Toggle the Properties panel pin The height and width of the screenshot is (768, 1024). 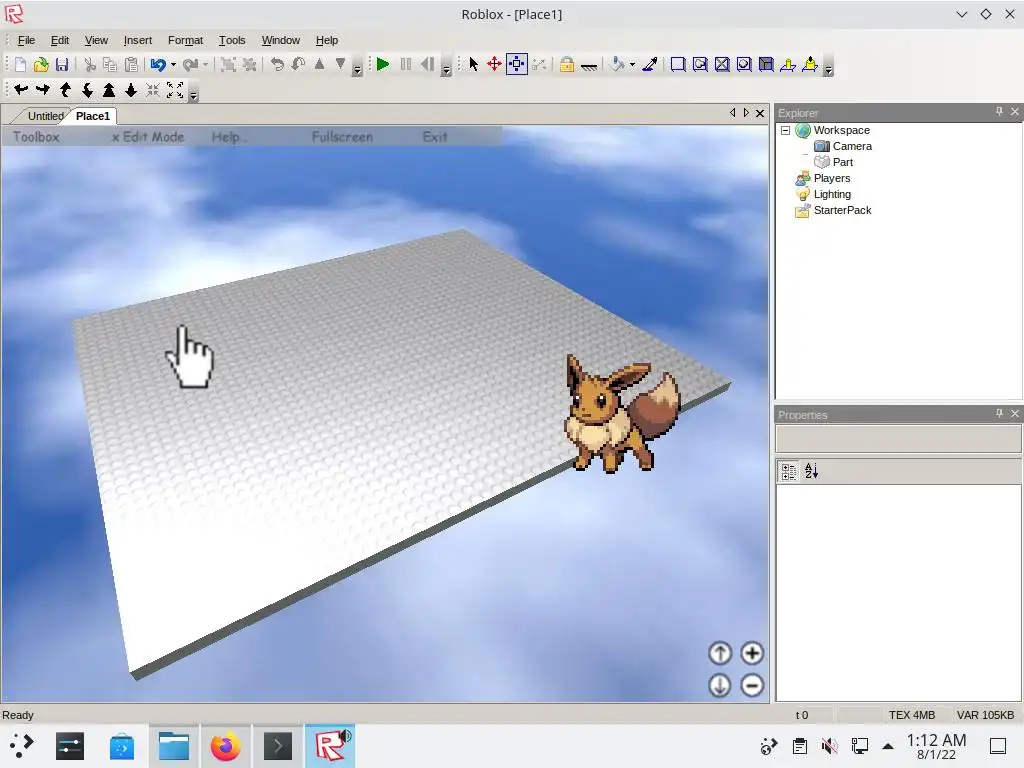(x=999, y=413)
